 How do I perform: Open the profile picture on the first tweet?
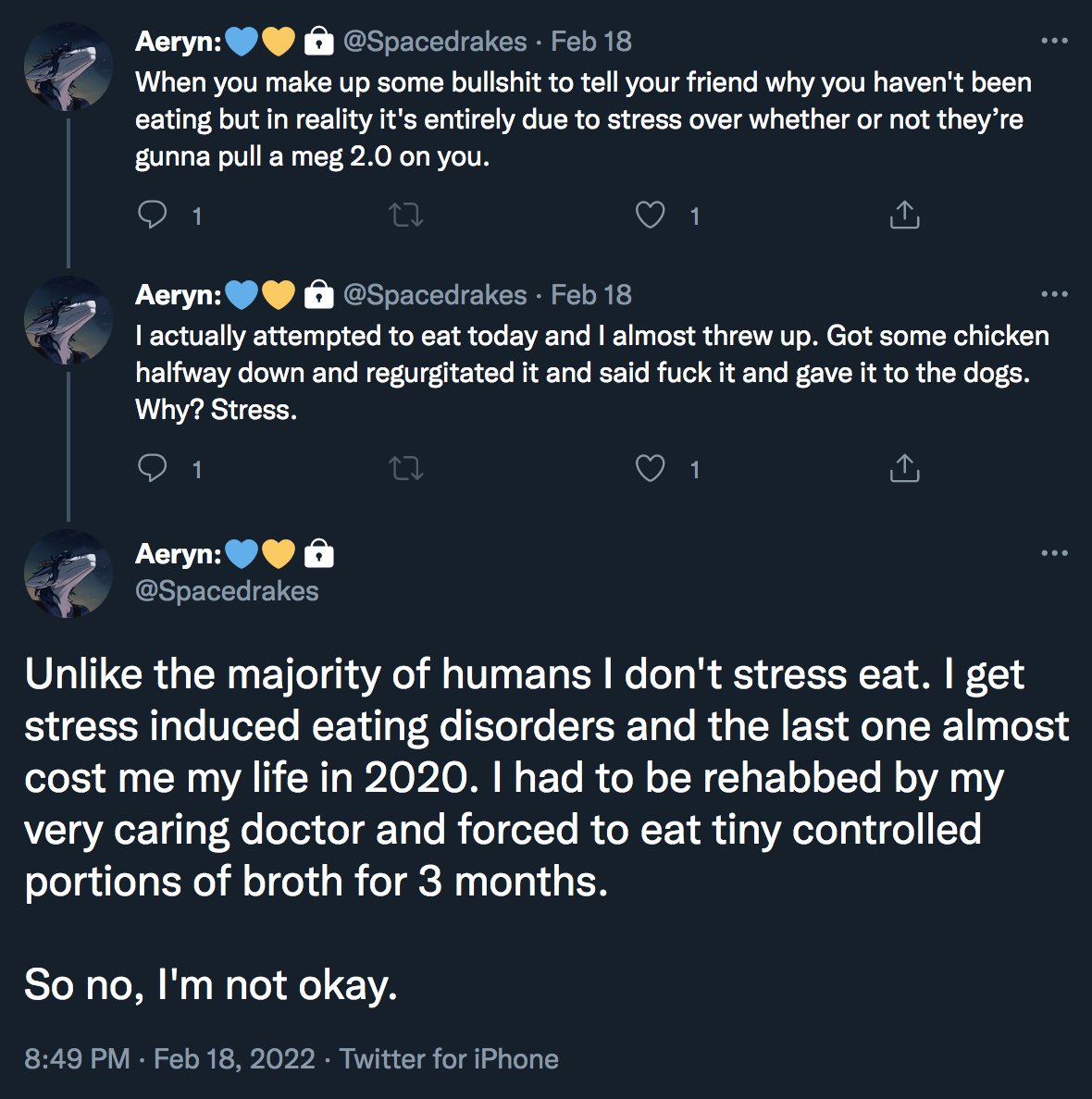click(x=68, y=68)
